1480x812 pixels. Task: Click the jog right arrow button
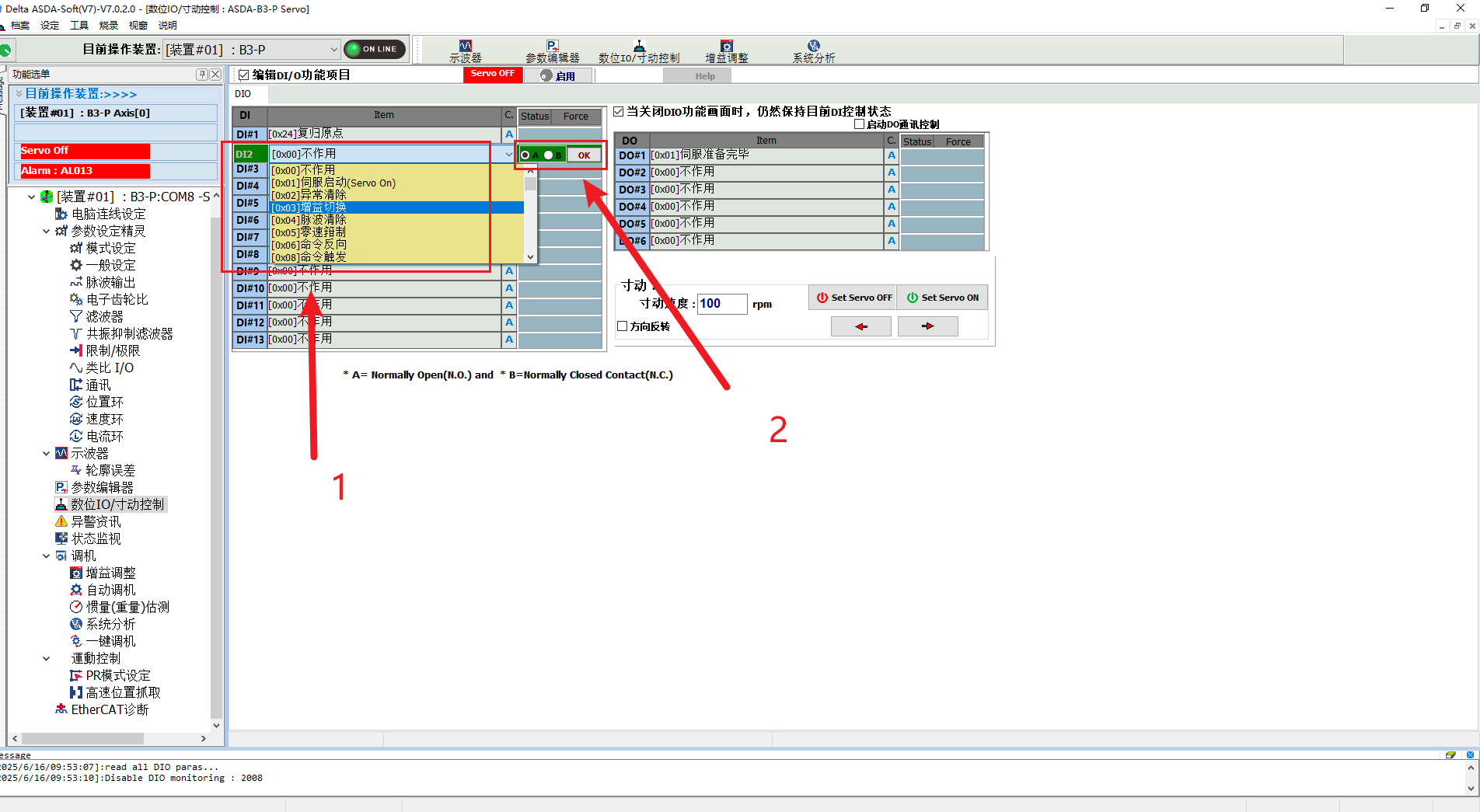(927, 327)
